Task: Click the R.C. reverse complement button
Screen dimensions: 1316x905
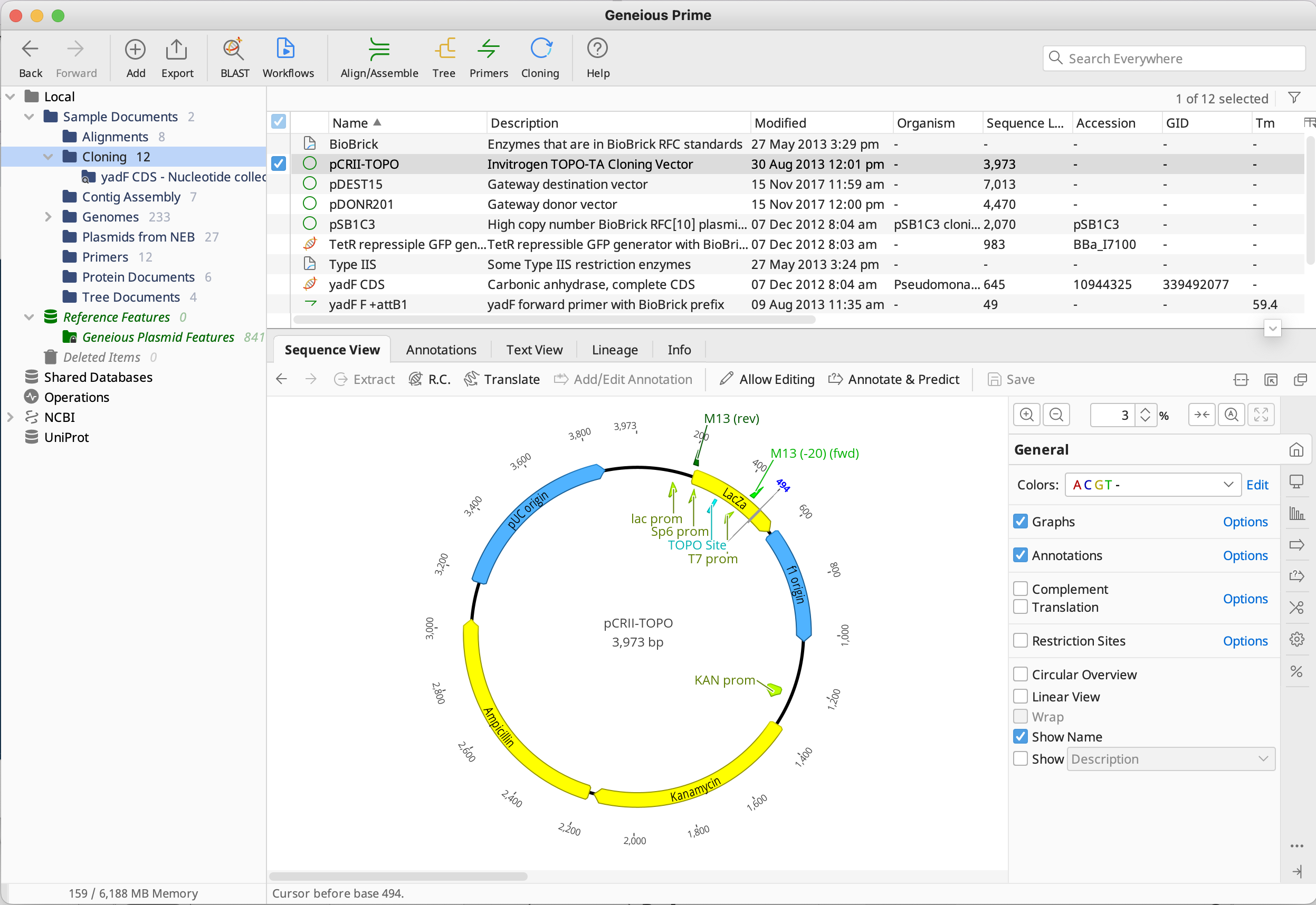Action: tap(430, 379)
